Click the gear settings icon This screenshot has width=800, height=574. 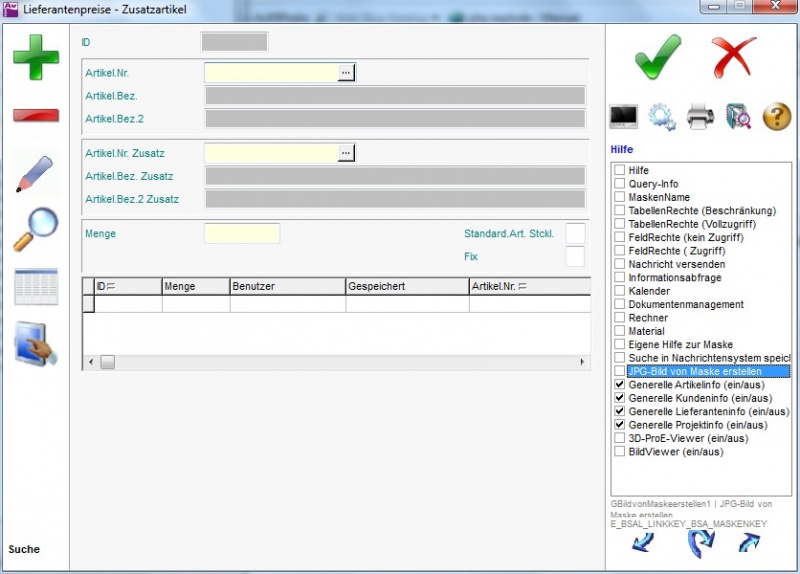point(662,117)
